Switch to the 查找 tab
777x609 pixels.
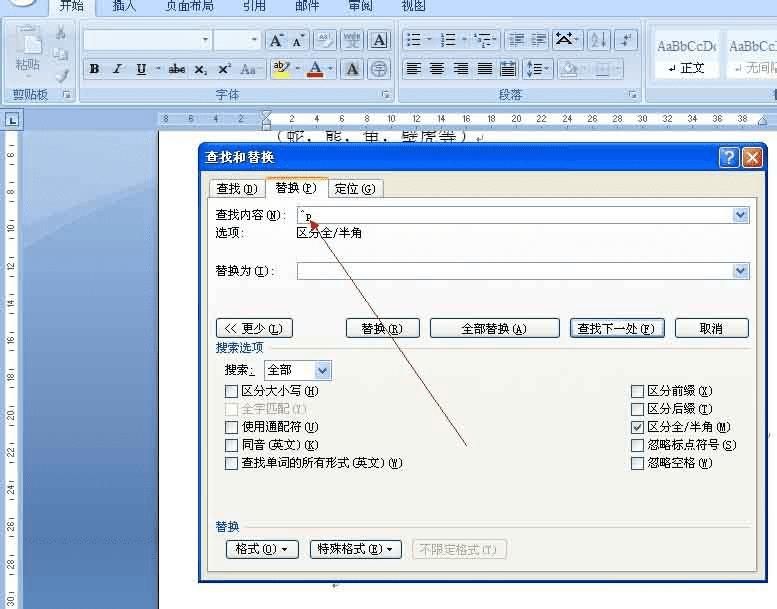coord(237,189)
